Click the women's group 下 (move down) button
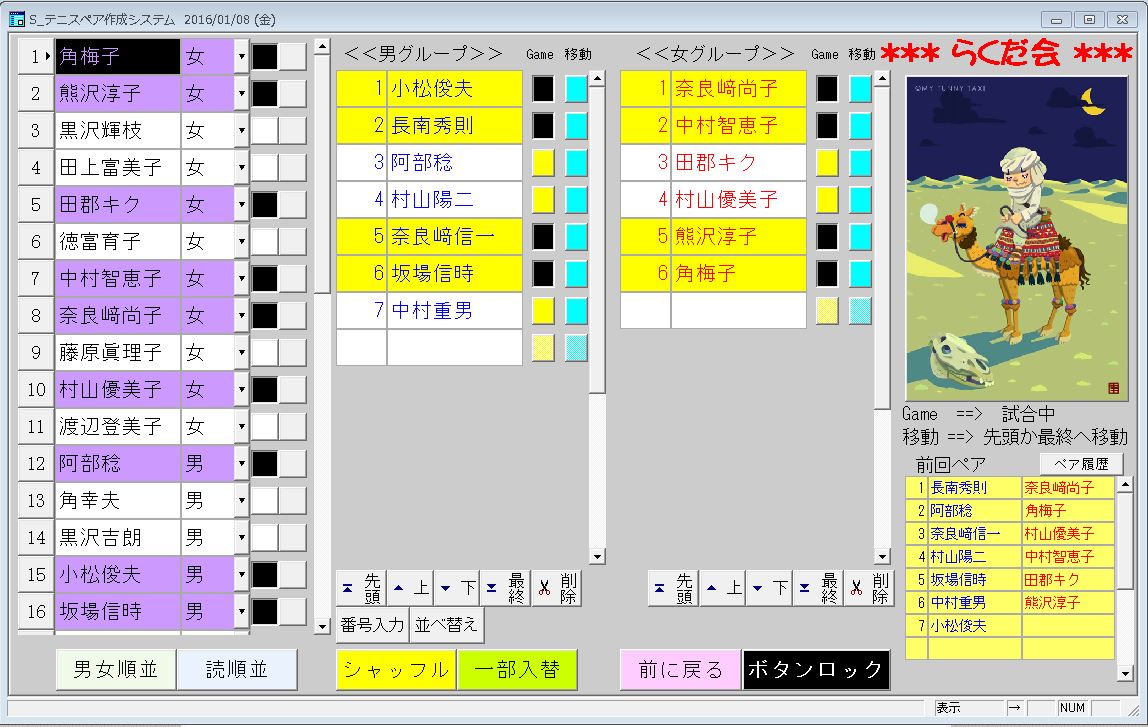The width and height of the screenshot is (1148, 727). point(770,589)
